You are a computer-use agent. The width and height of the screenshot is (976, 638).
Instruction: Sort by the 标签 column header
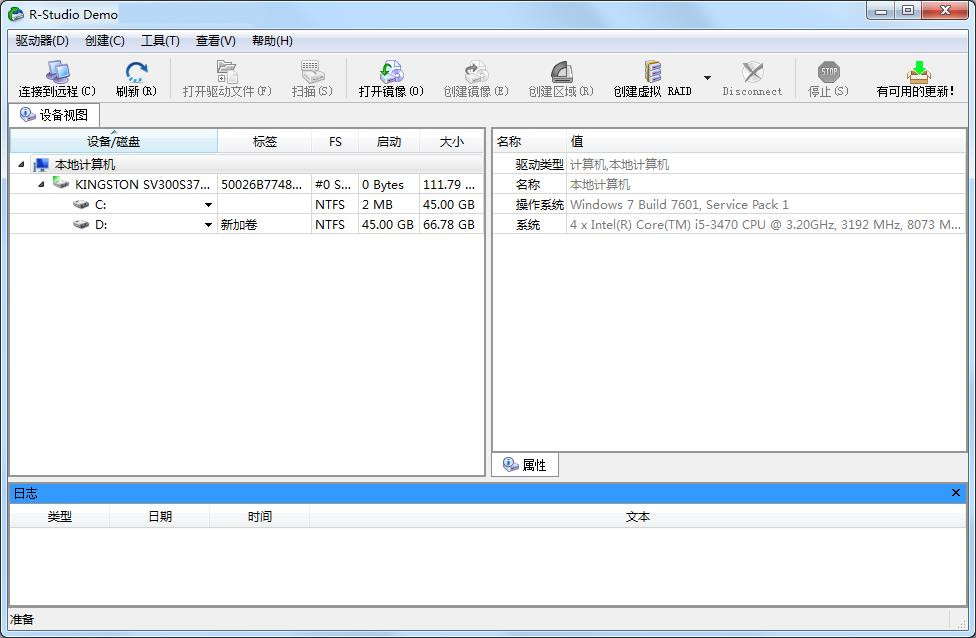265,141
